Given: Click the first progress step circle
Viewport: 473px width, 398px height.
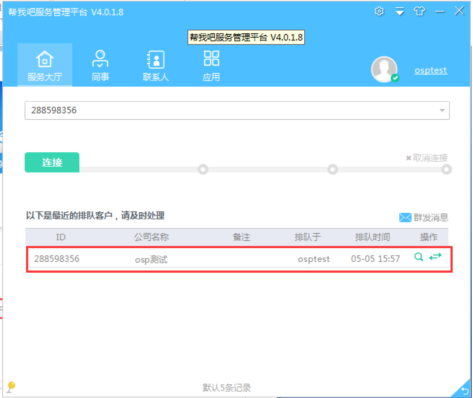Looking at the screenshot, I should point(203,169).
